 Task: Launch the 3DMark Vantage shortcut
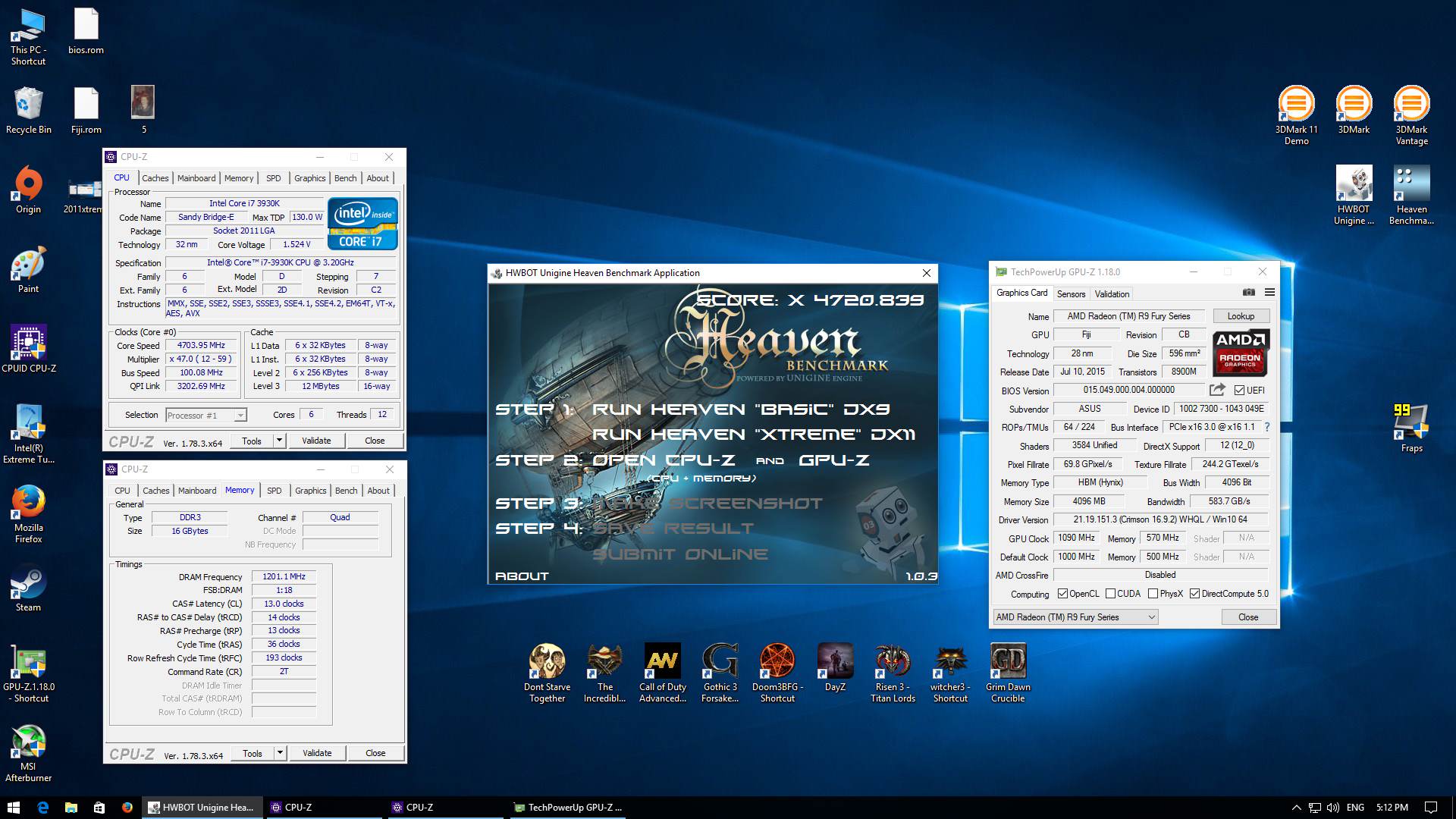[x=1411, y=116]
